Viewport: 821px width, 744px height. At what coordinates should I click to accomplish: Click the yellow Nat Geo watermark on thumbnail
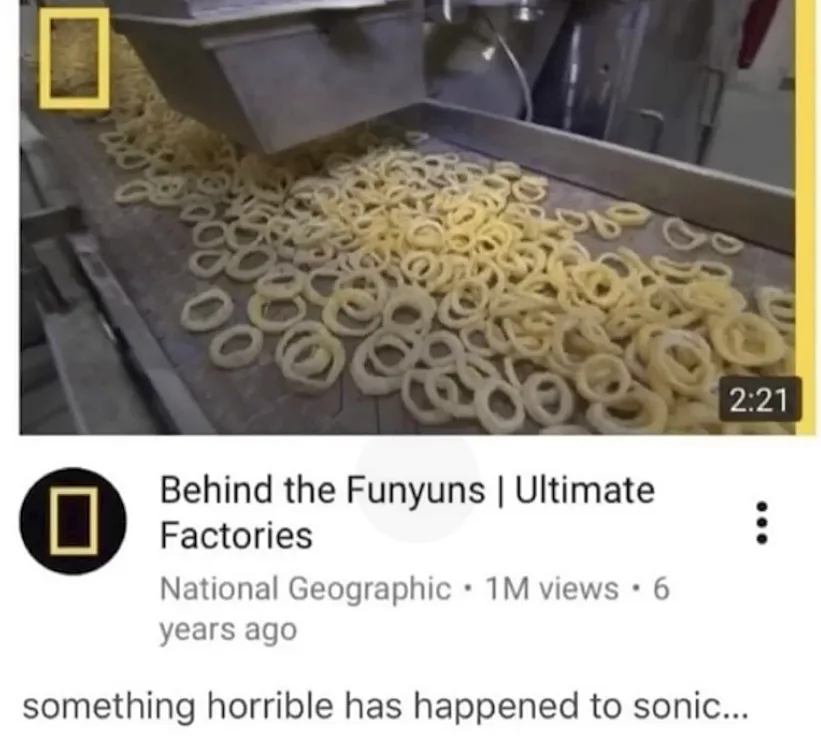73,59
